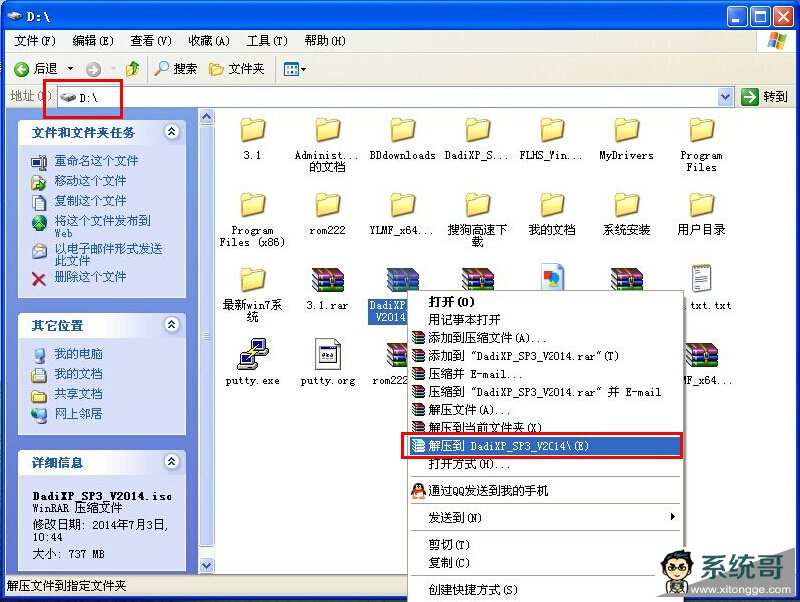Toggle the 文件夹 folders pane button
The height and width of the screenshot is (602, 800).
pos(237,68)
